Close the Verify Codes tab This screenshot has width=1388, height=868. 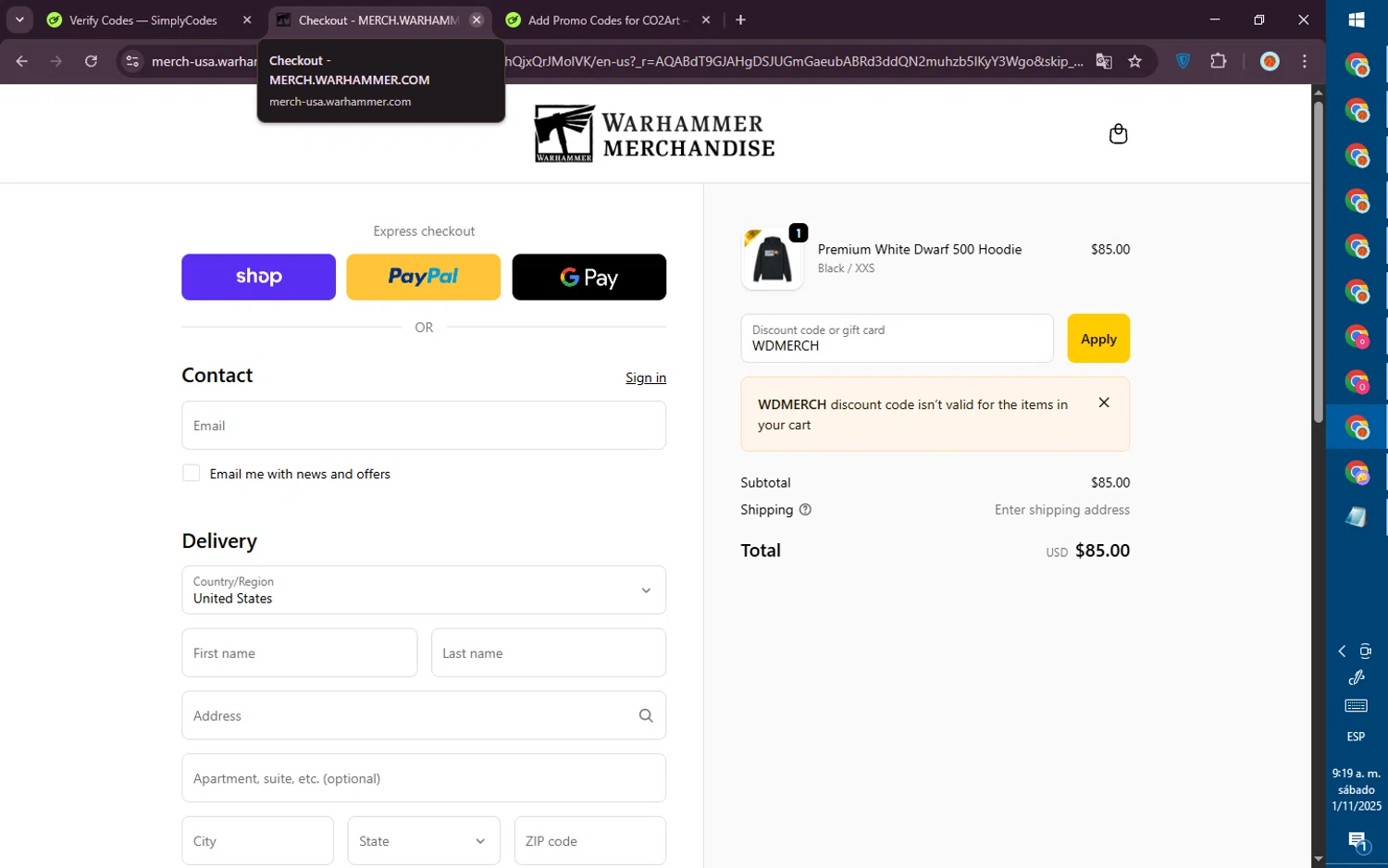coord(247,20)
